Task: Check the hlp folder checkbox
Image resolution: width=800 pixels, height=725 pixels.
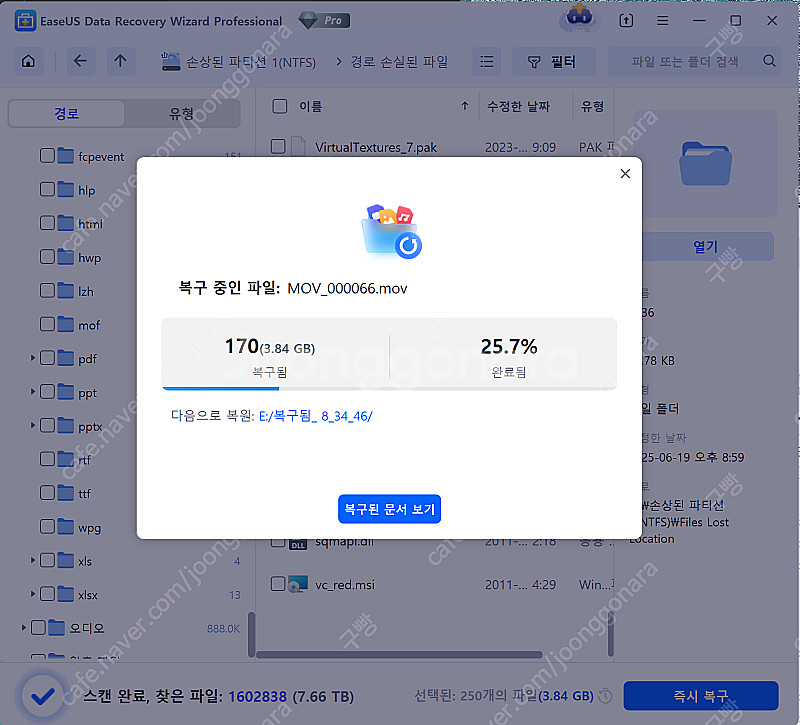Action: [47, 189]
